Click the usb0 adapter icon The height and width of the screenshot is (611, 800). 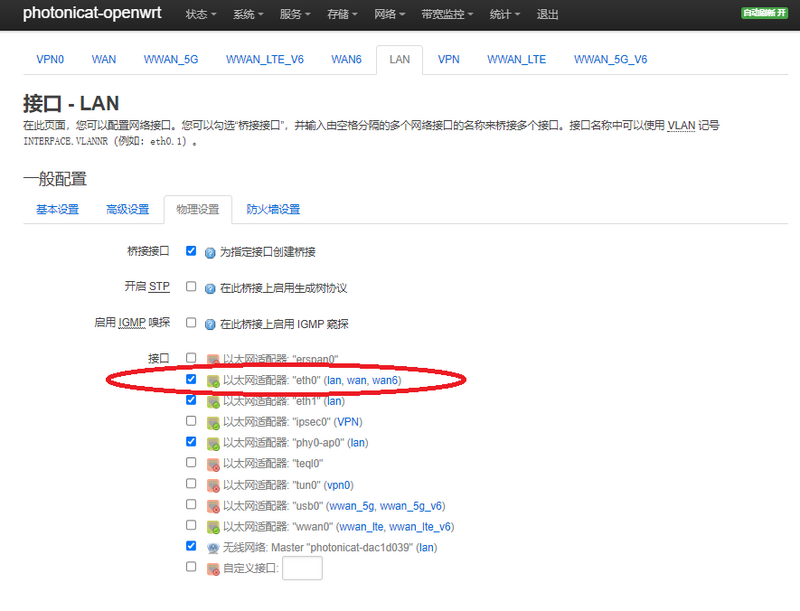point(213,506)
